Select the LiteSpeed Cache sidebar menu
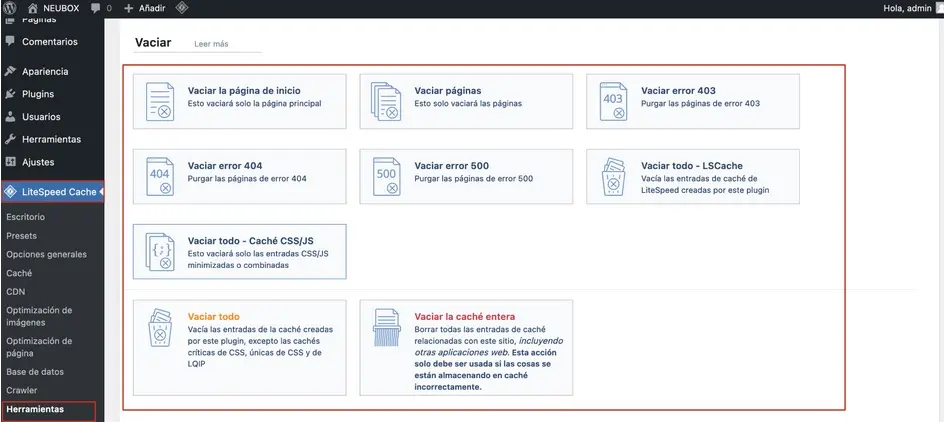The width and height of the screenshot is (944, 422). point(52,192)
